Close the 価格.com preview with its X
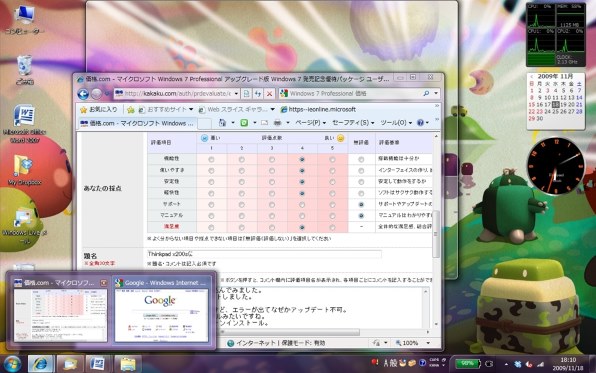This screenshot has width=596, height=373. pos(103,283)
